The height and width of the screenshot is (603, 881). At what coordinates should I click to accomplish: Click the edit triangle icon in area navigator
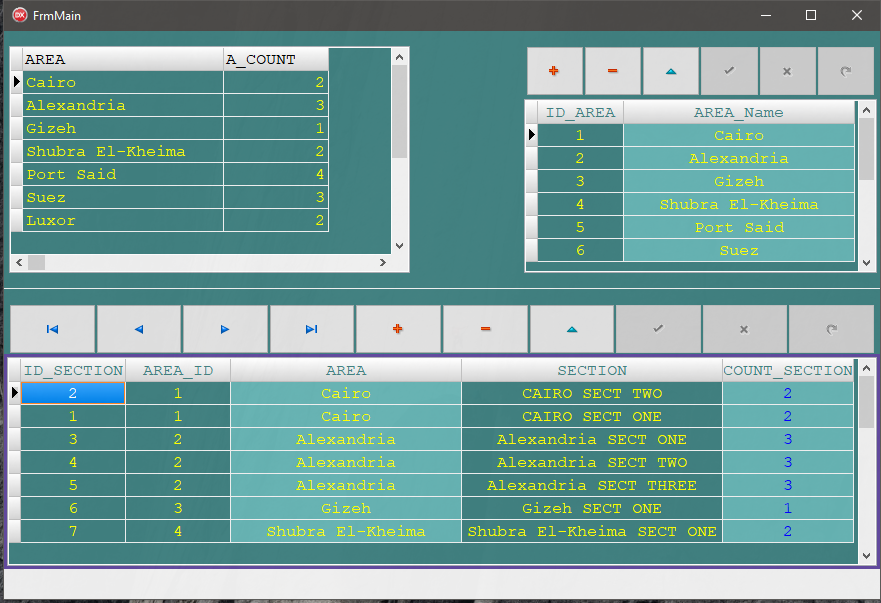671,71
